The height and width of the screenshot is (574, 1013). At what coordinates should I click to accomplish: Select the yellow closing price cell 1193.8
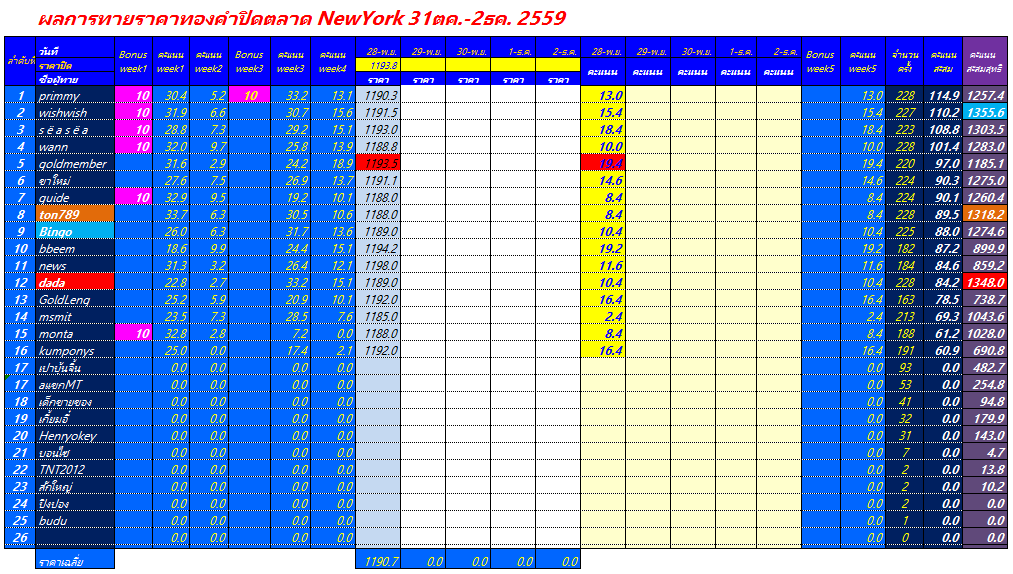[x=378, y=65]
